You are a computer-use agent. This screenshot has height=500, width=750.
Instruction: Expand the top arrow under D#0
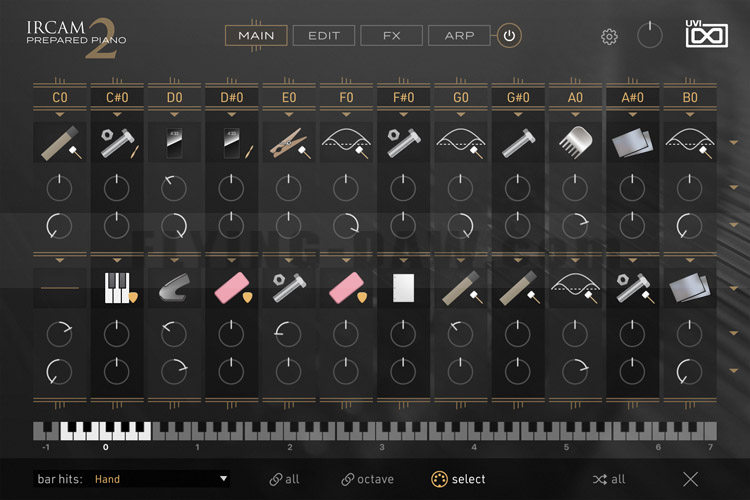coord(232,115)
